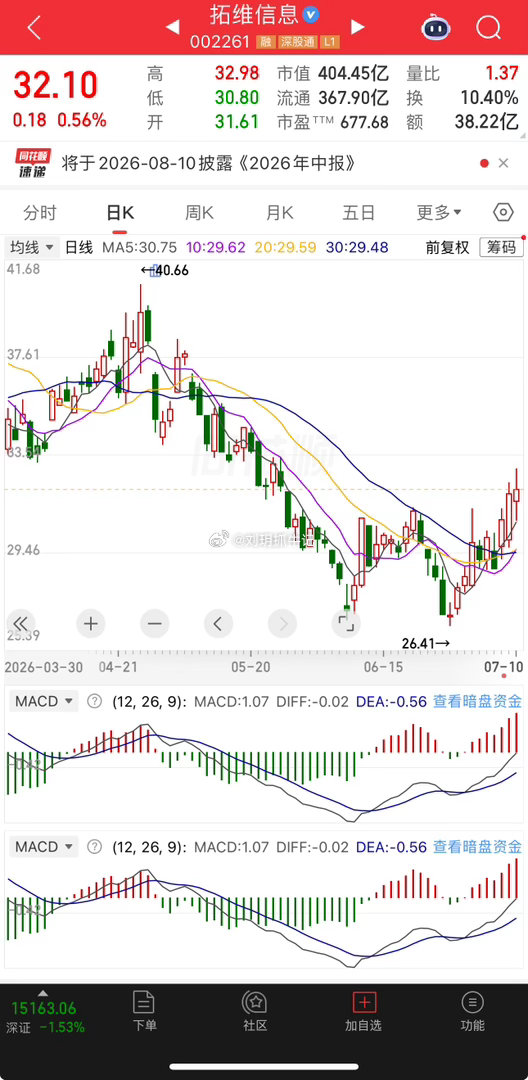Open the search magnifier icon
This screenshot has width=528, height=1080.
point(488,28)
